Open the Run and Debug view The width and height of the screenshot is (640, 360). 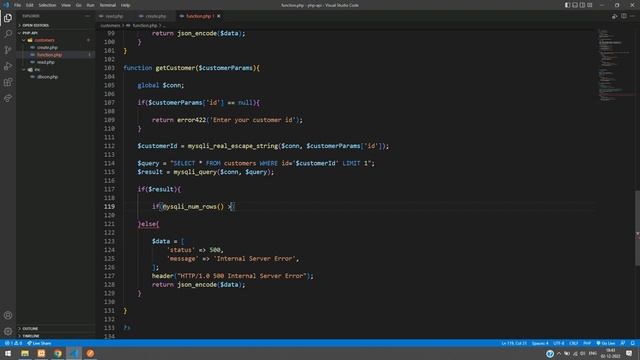click(x=8, y=66)
